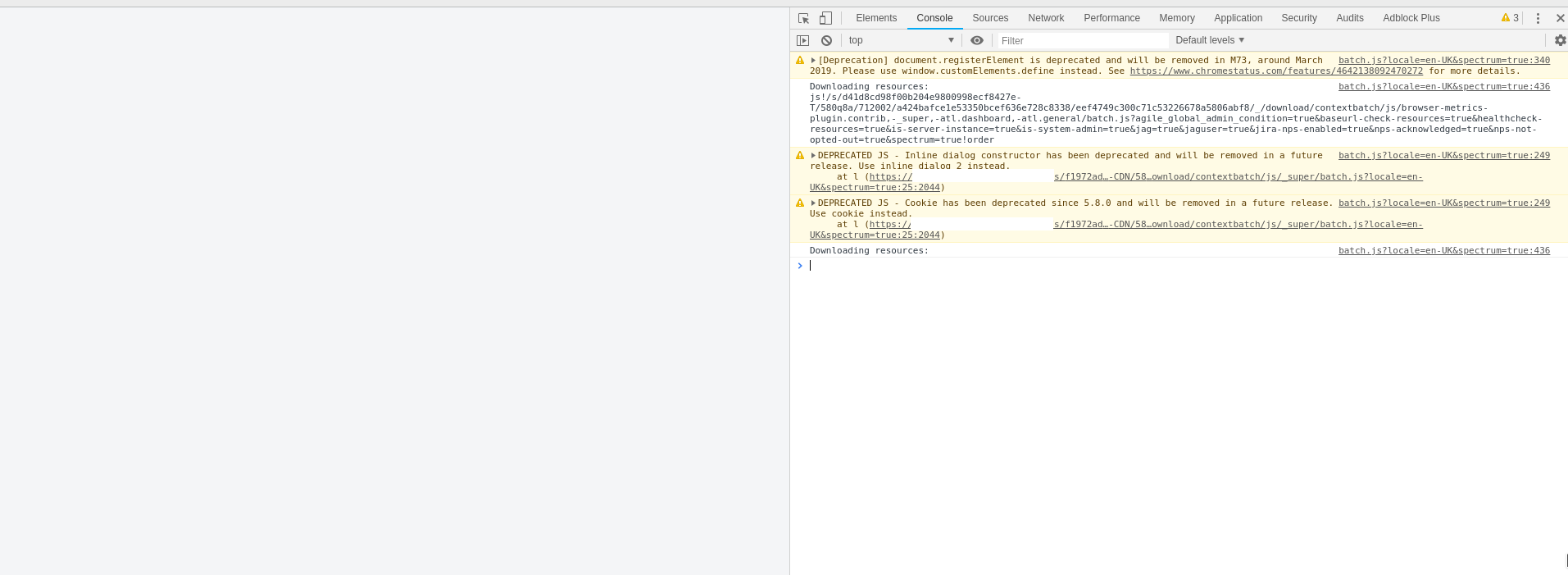Switch to the Elements tab
This screenshot has height=575, width=1568.
tap(876, 18)
